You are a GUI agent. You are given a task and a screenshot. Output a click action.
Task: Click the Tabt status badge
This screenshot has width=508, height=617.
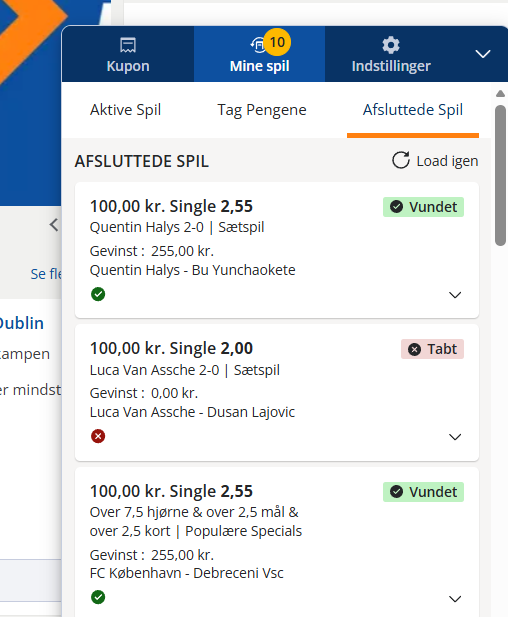point(432,349)
